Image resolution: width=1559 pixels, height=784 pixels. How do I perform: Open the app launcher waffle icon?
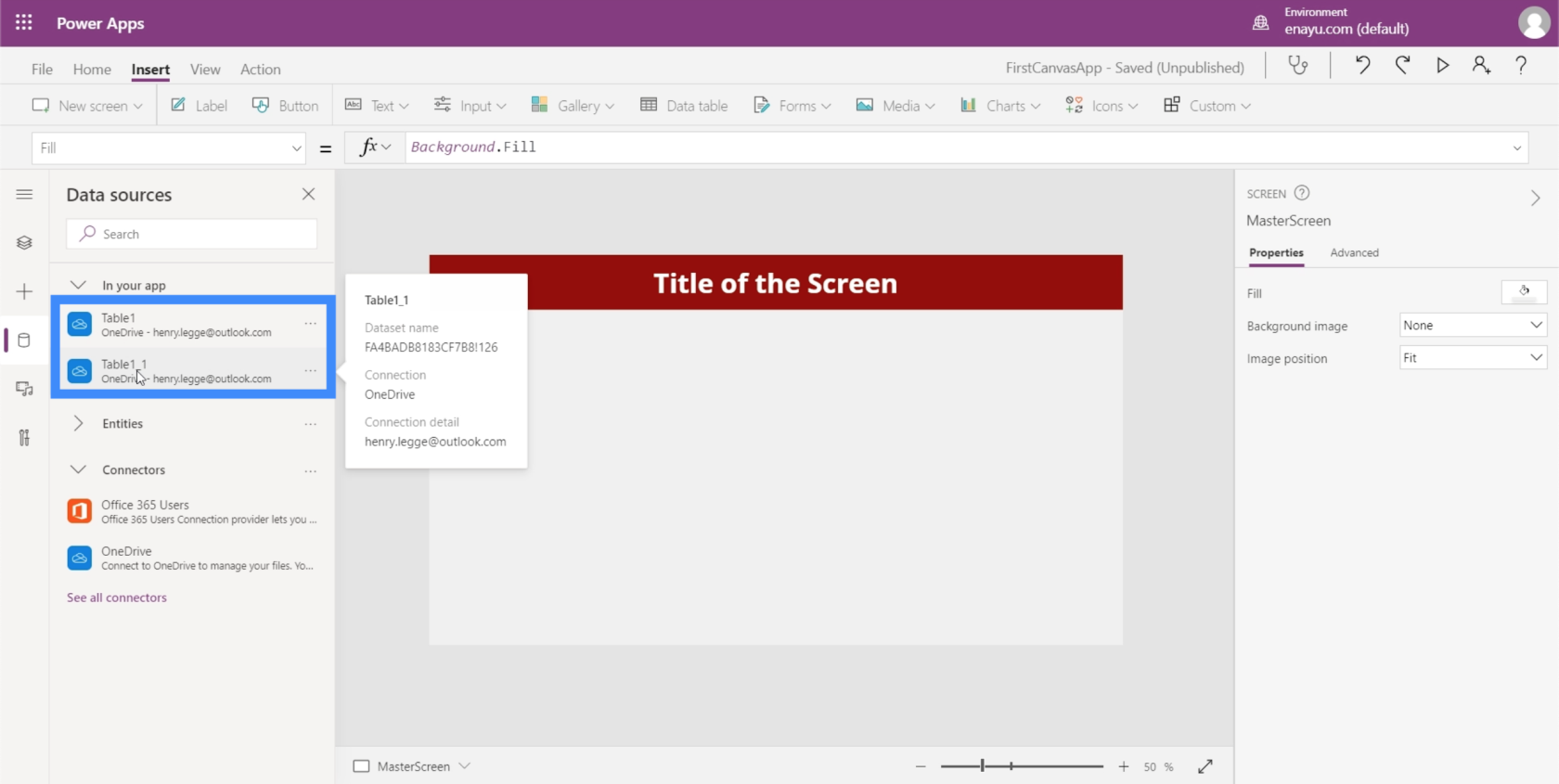(24, 22)
